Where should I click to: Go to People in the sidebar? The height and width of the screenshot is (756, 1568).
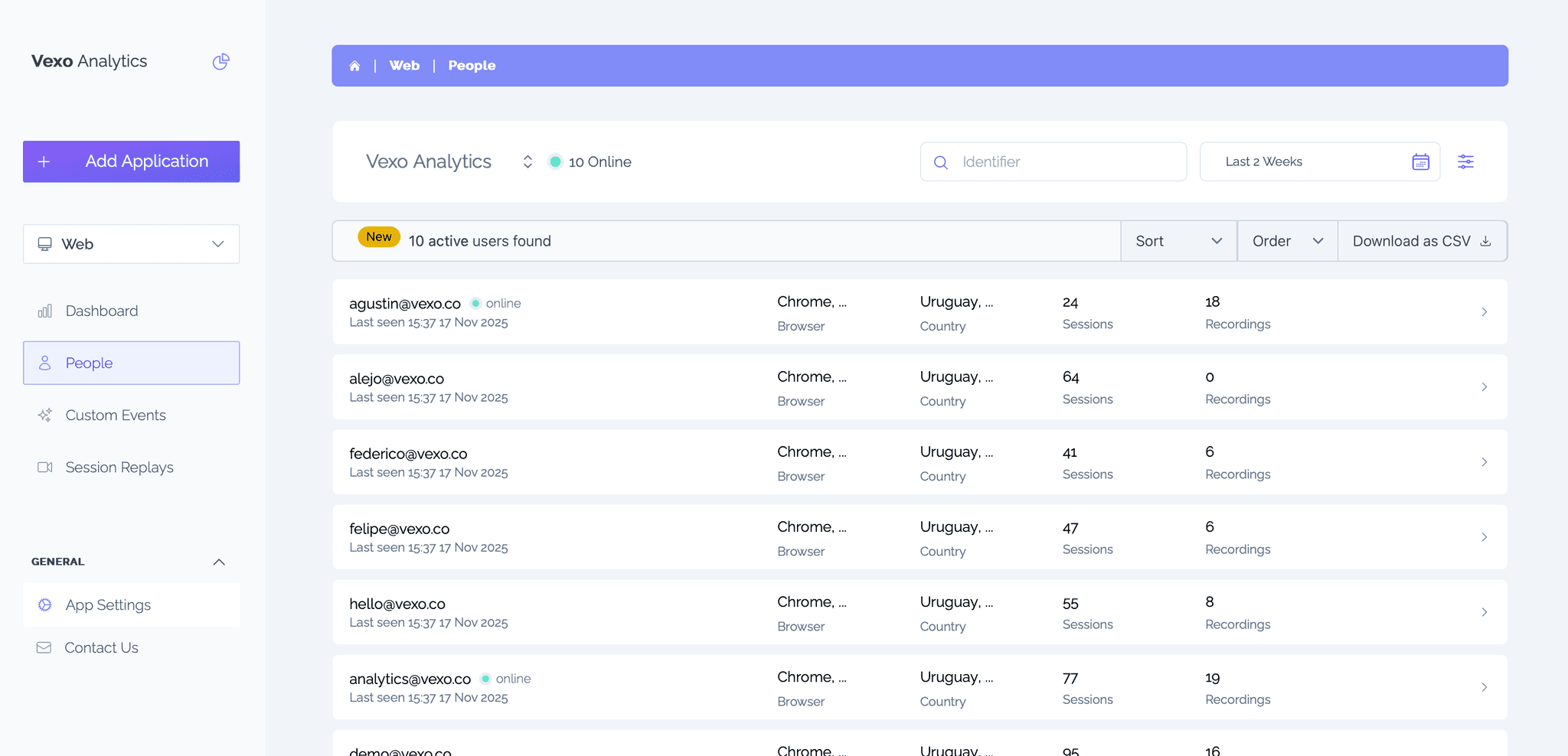[x=131, y=363]
